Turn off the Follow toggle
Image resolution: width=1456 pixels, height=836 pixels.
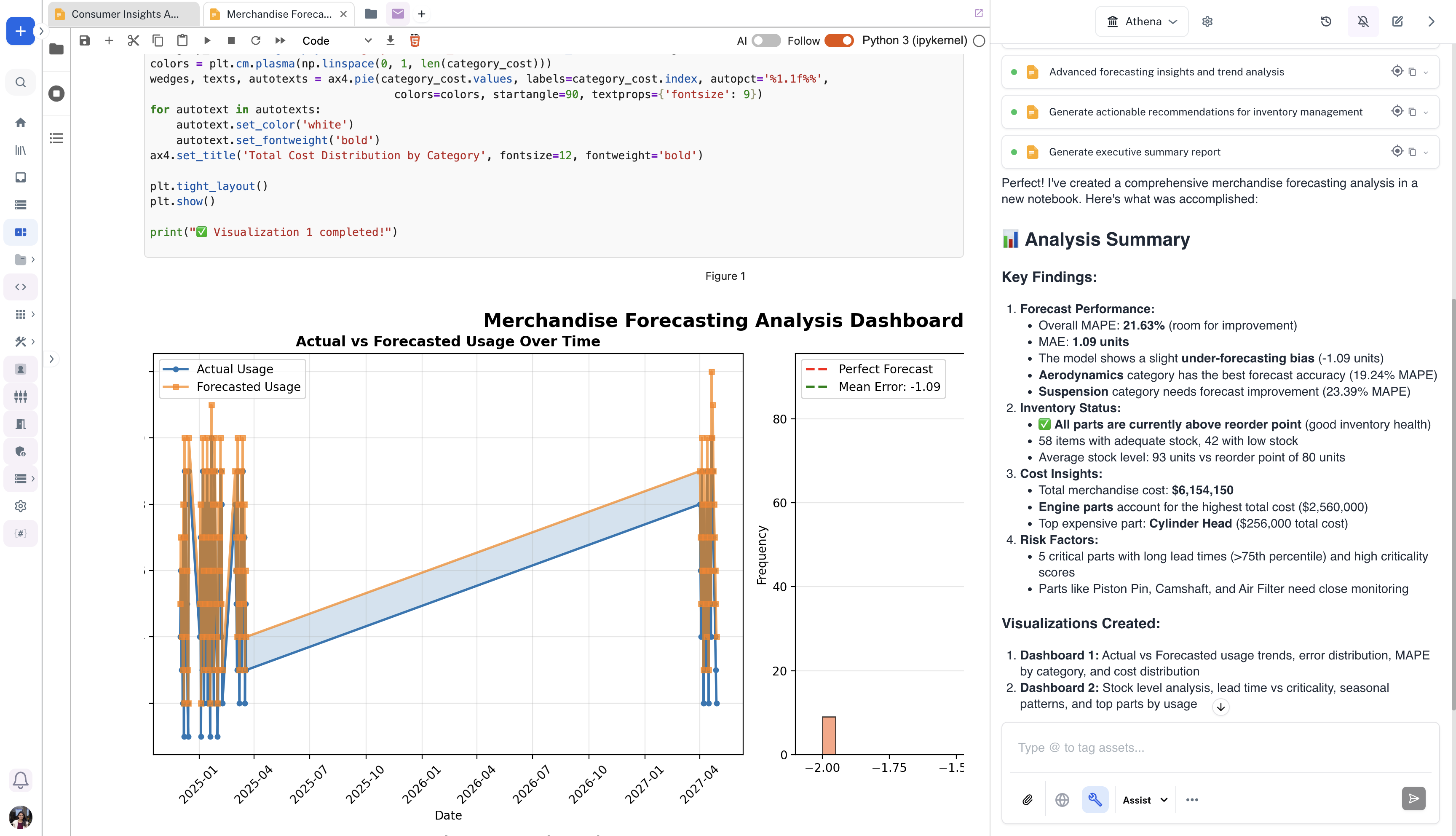(838, 40)
